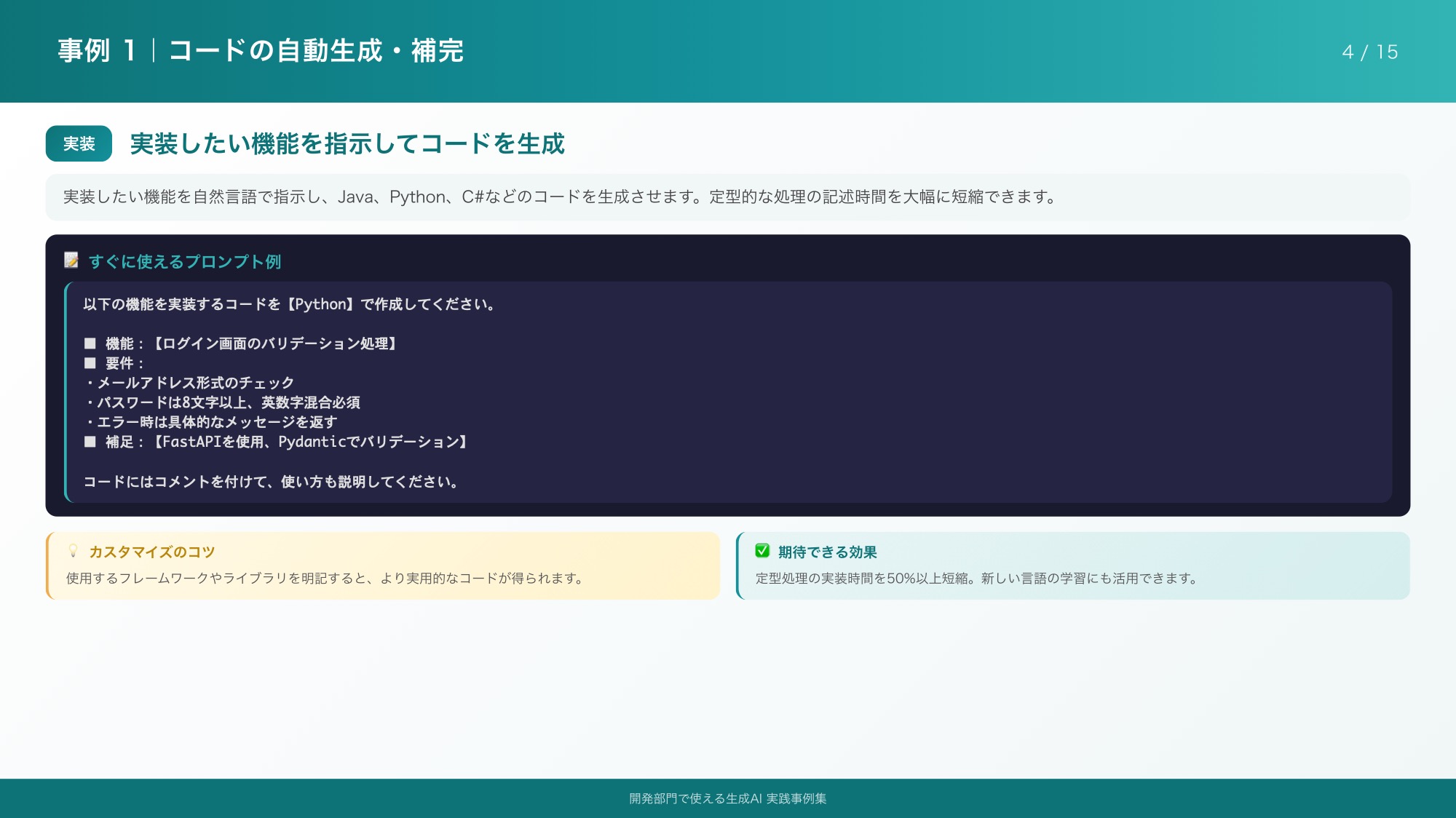Click the heading 実装したい機能を指示してコードを生成
The width and height of the screenshot is (1456, 818).
pyautogui.click(x=347, y=143)
